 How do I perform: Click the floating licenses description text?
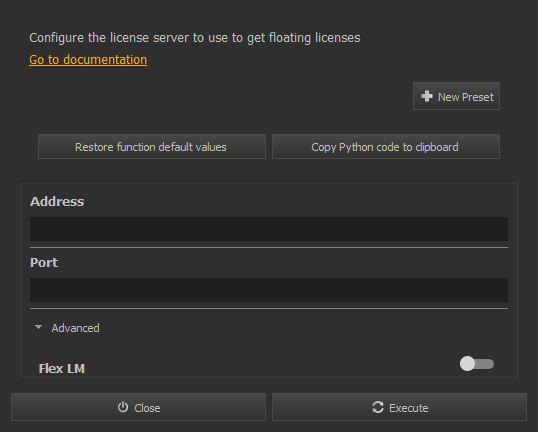[x=195, y=38]
